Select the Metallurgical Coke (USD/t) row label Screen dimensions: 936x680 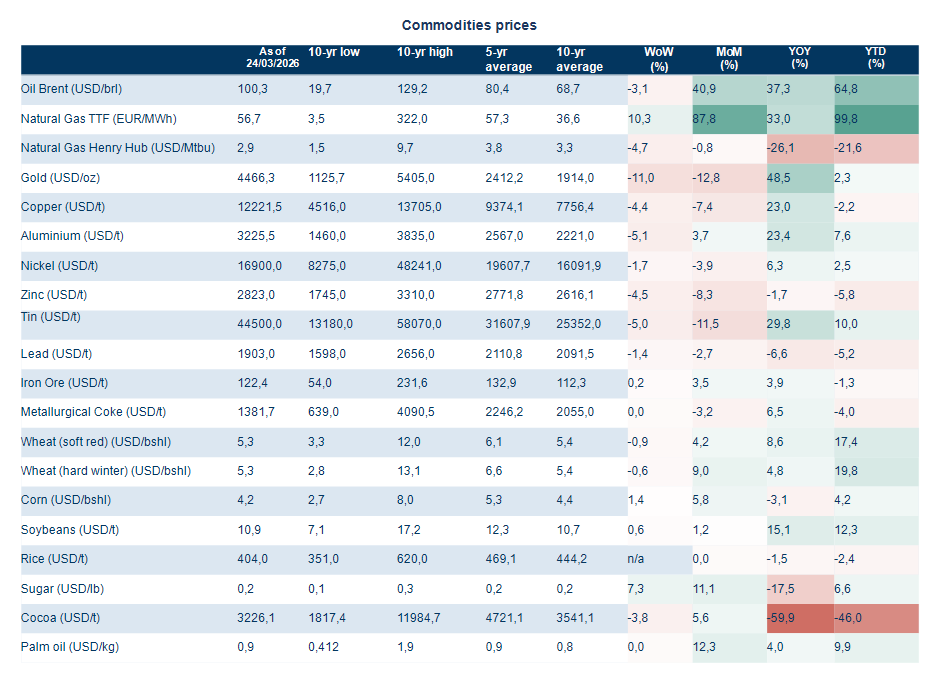point(93,412)
